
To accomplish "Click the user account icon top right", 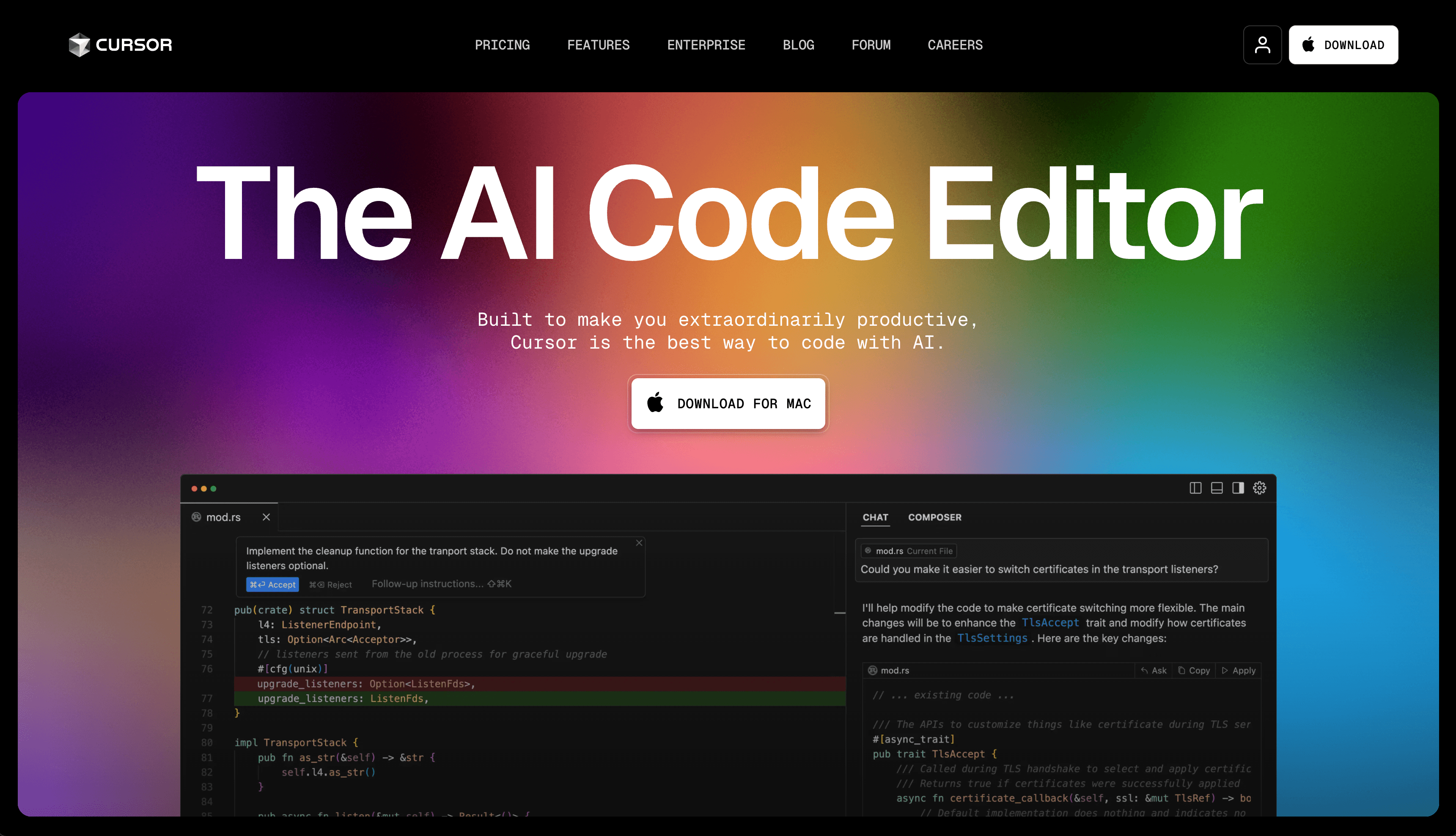I will 1262,45.
